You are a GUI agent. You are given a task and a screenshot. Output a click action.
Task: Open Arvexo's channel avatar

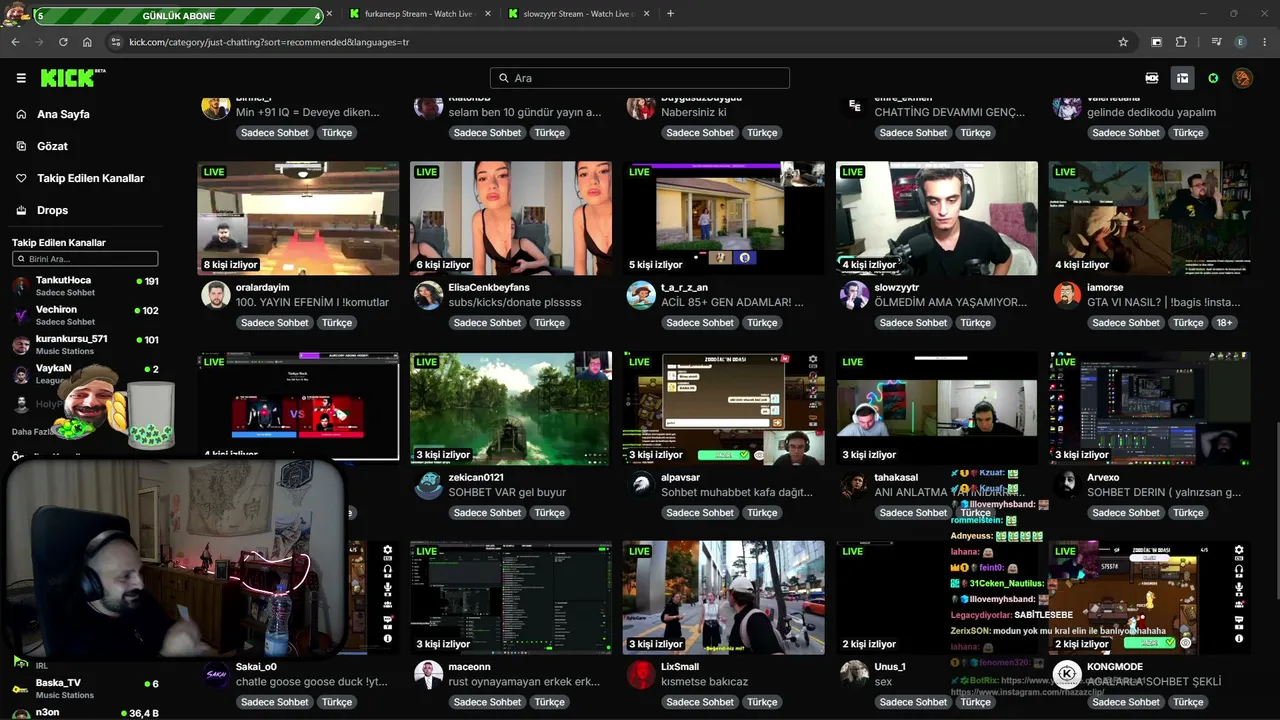click(x=1067, y=485)
